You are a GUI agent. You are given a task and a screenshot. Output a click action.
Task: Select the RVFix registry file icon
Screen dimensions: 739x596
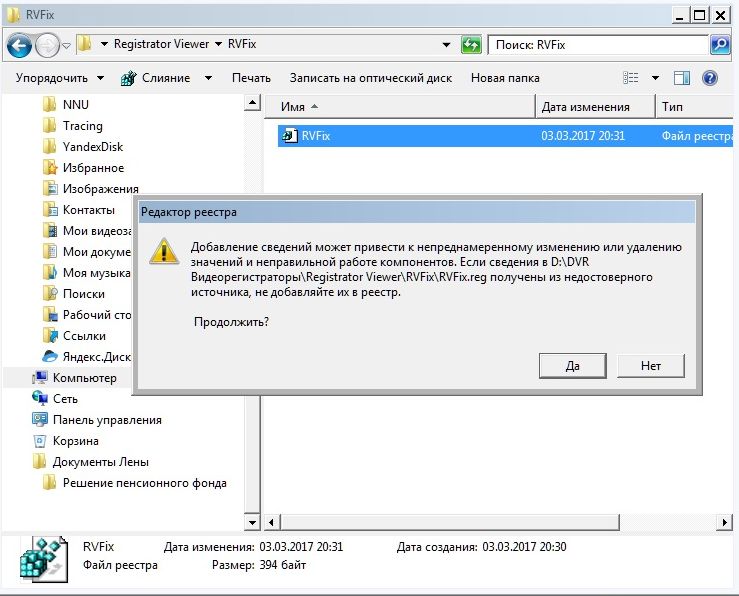point(289,136)
